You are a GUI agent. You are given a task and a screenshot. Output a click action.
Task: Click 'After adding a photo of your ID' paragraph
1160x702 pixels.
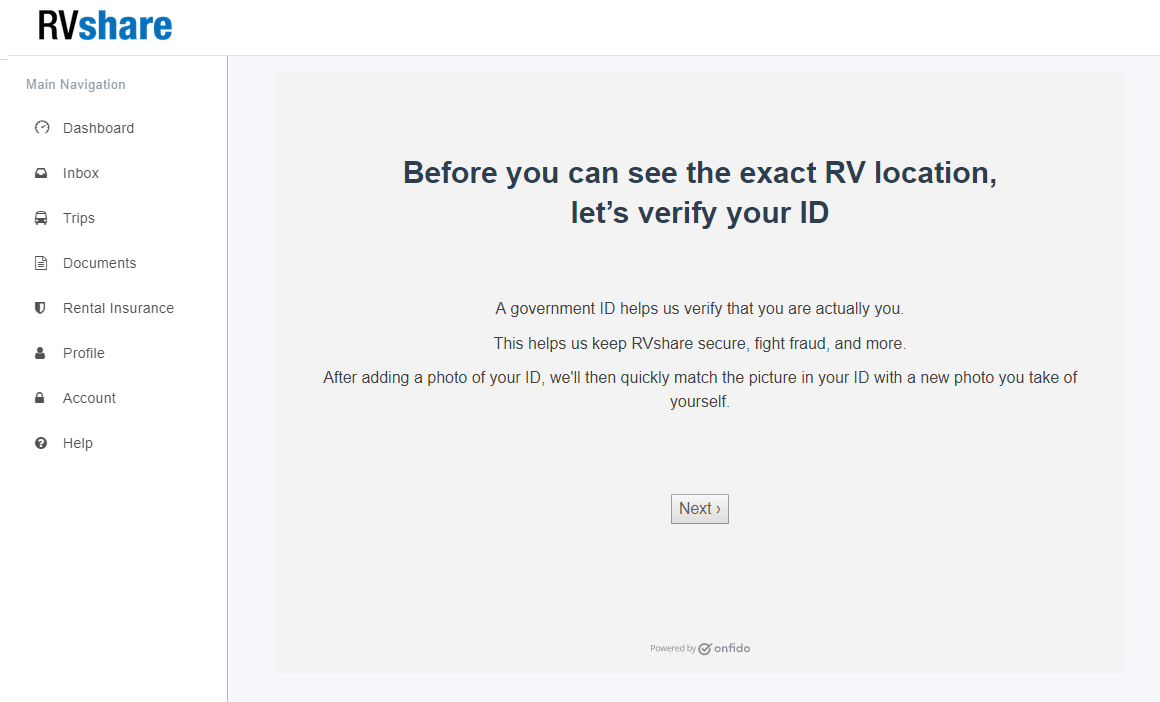(x=700, y=389)
